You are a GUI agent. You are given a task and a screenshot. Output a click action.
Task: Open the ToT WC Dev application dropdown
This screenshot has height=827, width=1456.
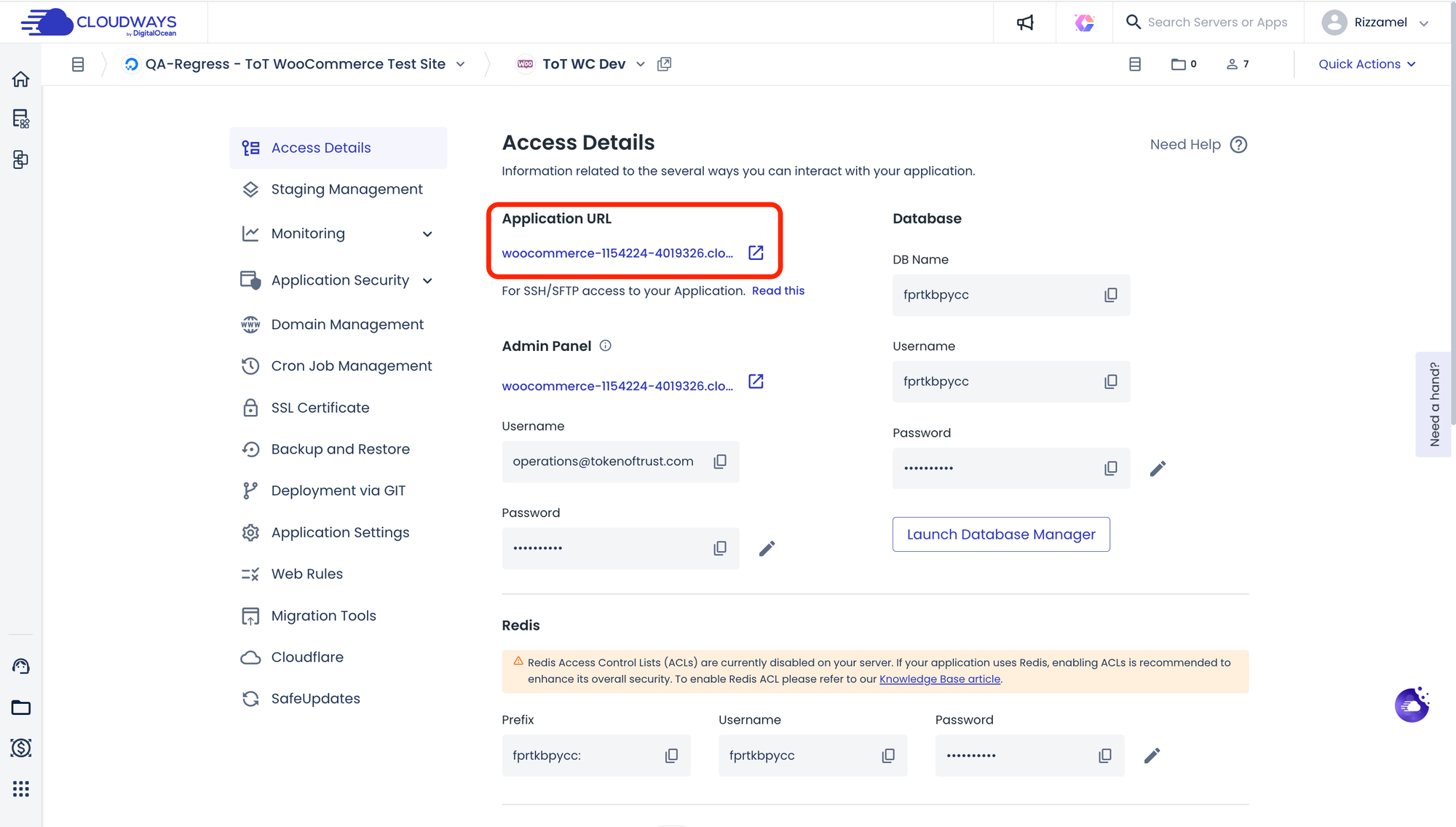(x=640, y=64)
